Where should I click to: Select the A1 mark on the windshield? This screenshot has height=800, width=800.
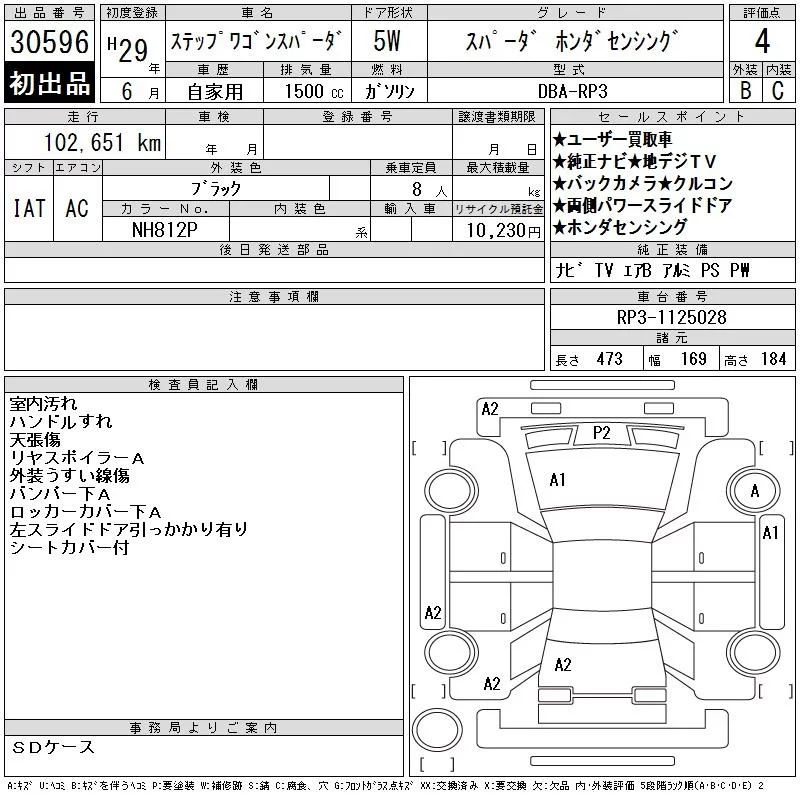coord(557,480)
